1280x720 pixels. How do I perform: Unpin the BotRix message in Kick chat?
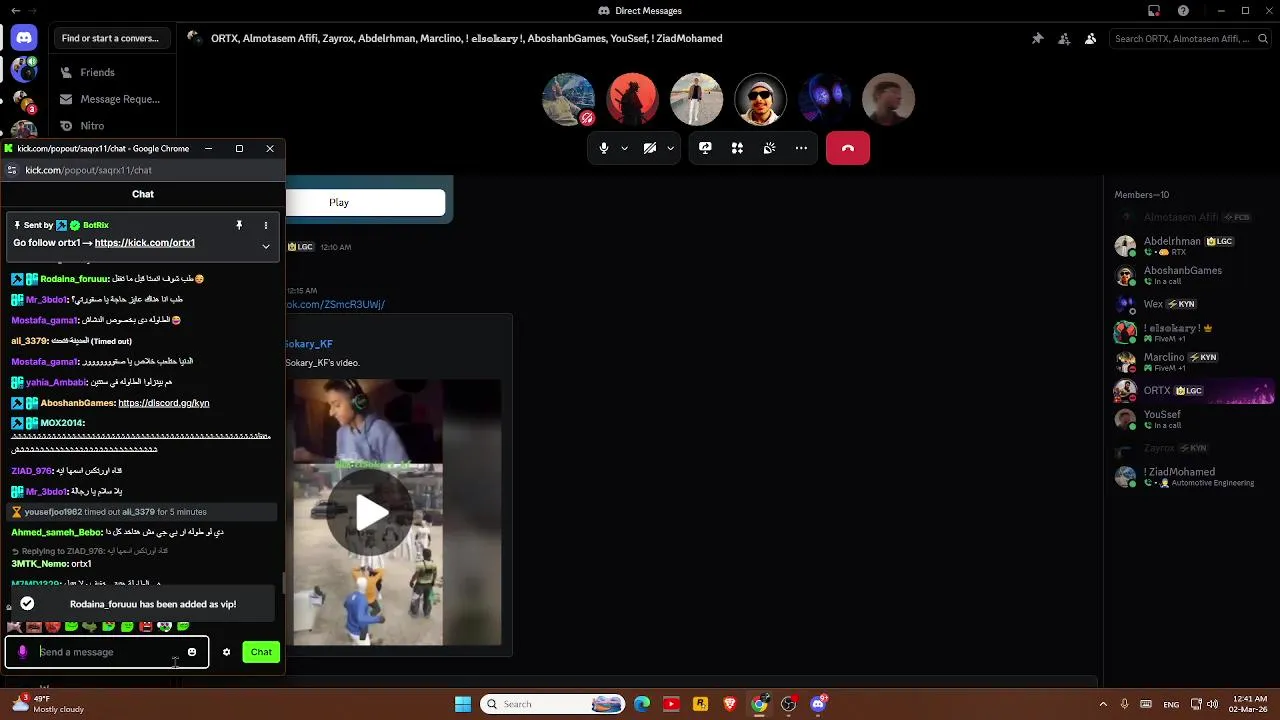tap(239, 225)
